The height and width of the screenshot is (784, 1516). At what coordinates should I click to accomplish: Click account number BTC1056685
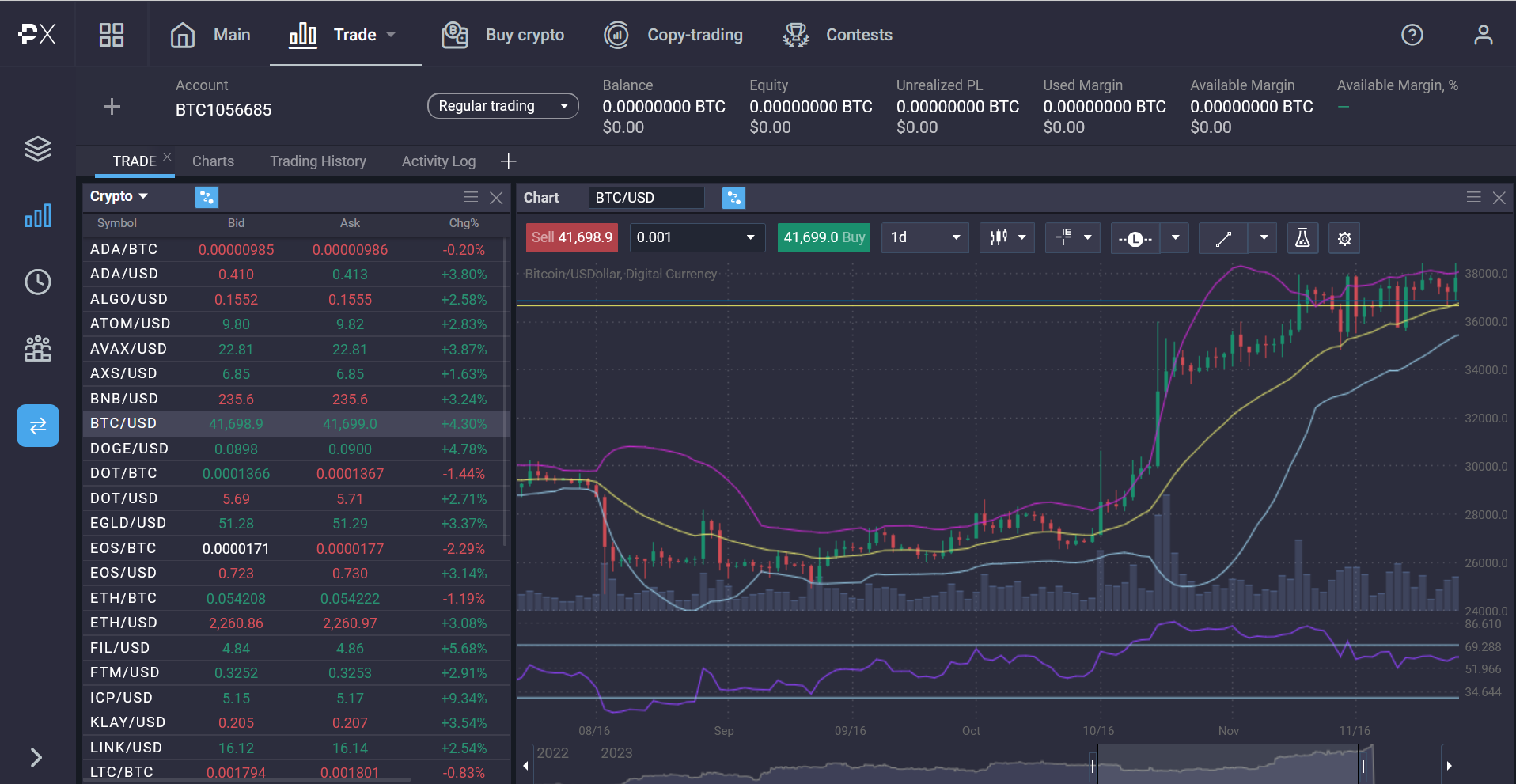223,110
